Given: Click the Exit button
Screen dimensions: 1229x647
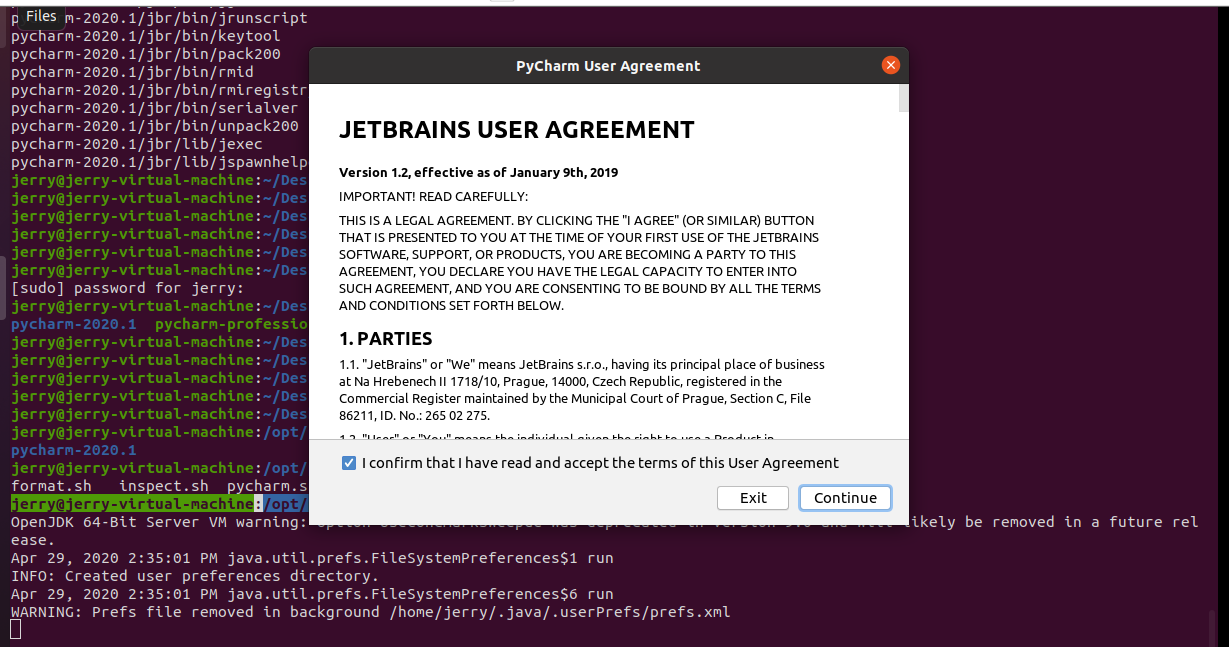Looking at the screenshot, I should (x=754, y=498).
